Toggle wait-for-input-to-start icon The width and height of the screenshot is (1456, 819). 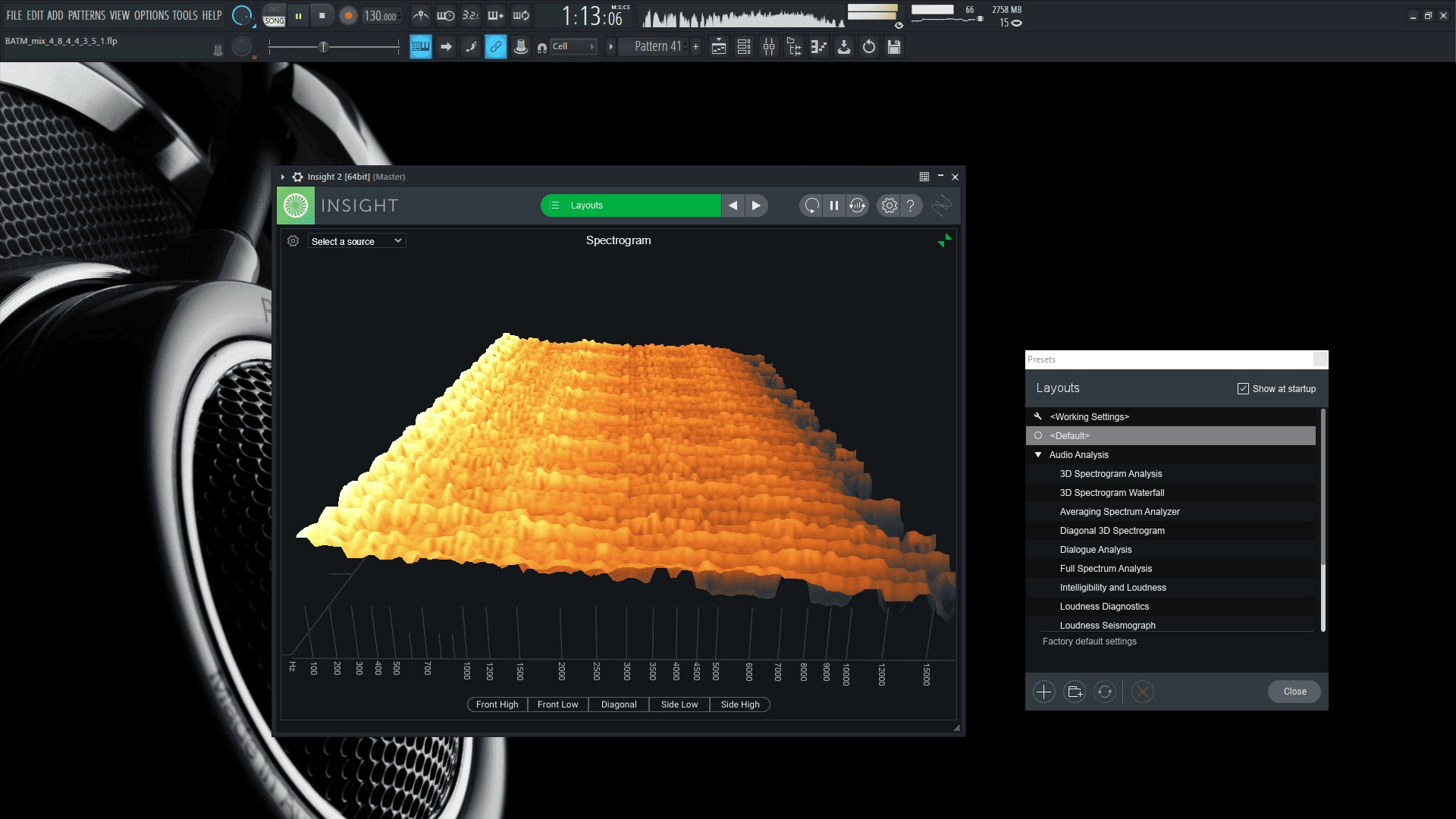[446, 15]
